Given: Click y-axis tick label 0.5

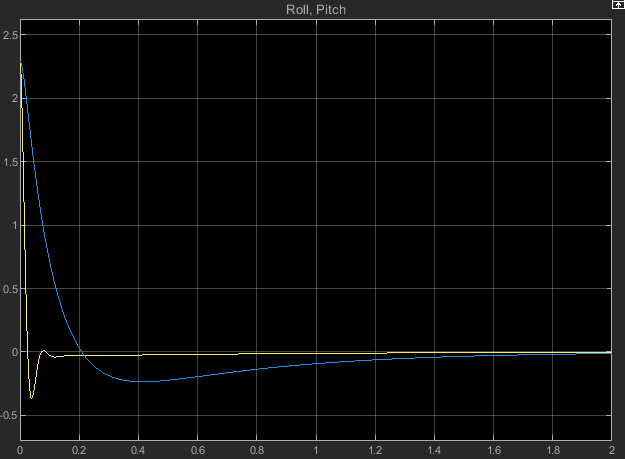Looking at the screenshot, I should click(x=9, y=289).
